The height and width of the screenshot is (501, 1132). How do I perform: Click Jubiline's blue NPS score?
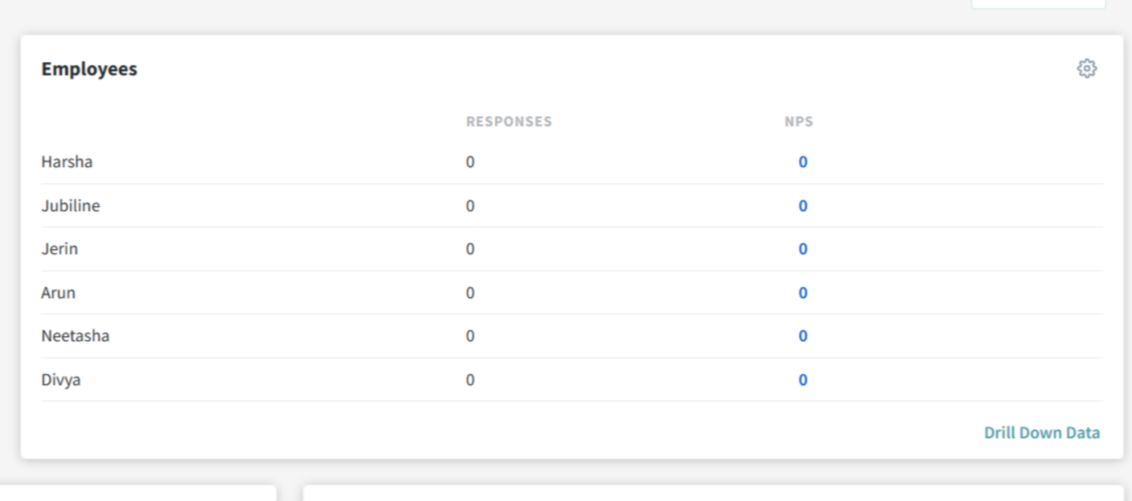coord(802,206)
